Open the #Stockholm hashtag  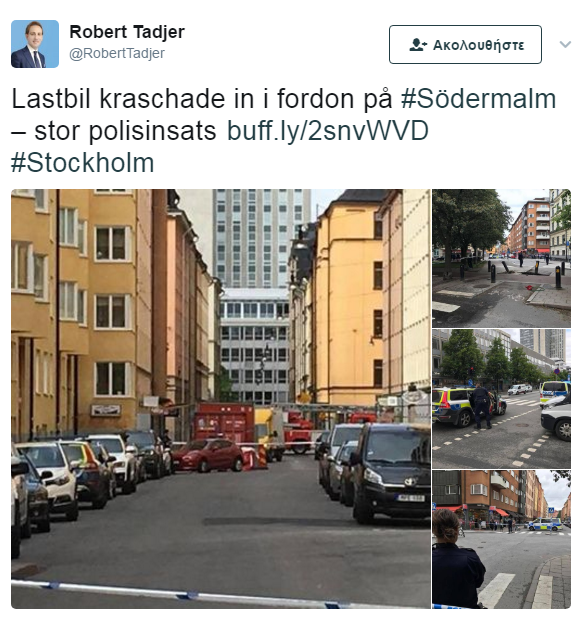tap(83, 163)
